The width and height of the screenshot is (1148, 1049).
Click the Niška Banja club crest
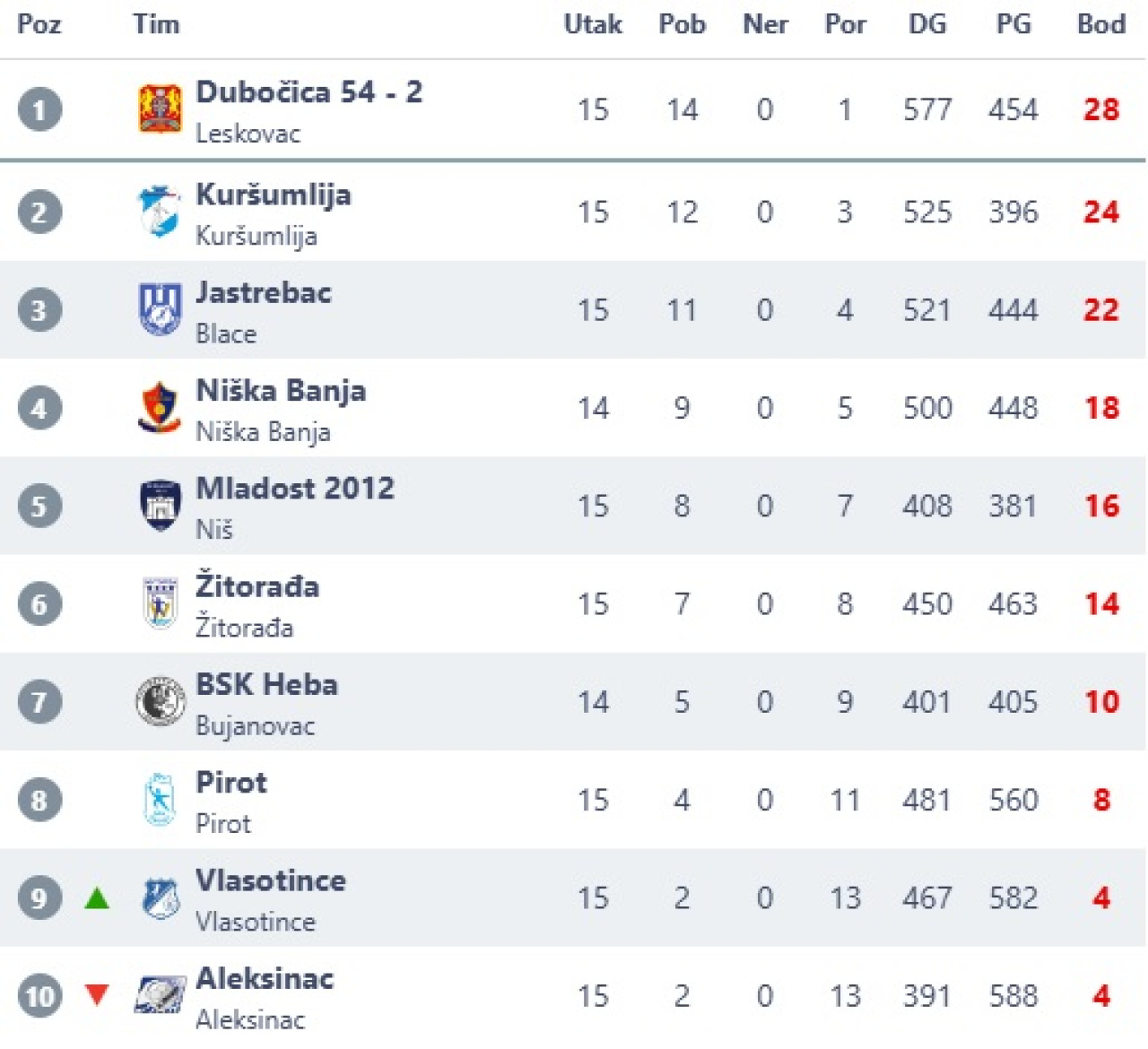tap(160, 408)
